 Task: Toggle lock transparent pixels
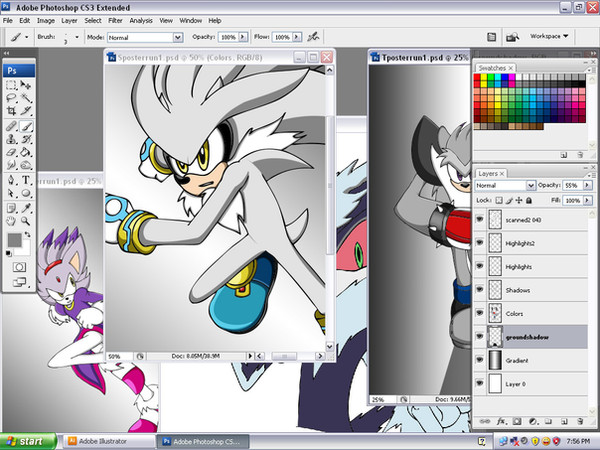(499, 200)
